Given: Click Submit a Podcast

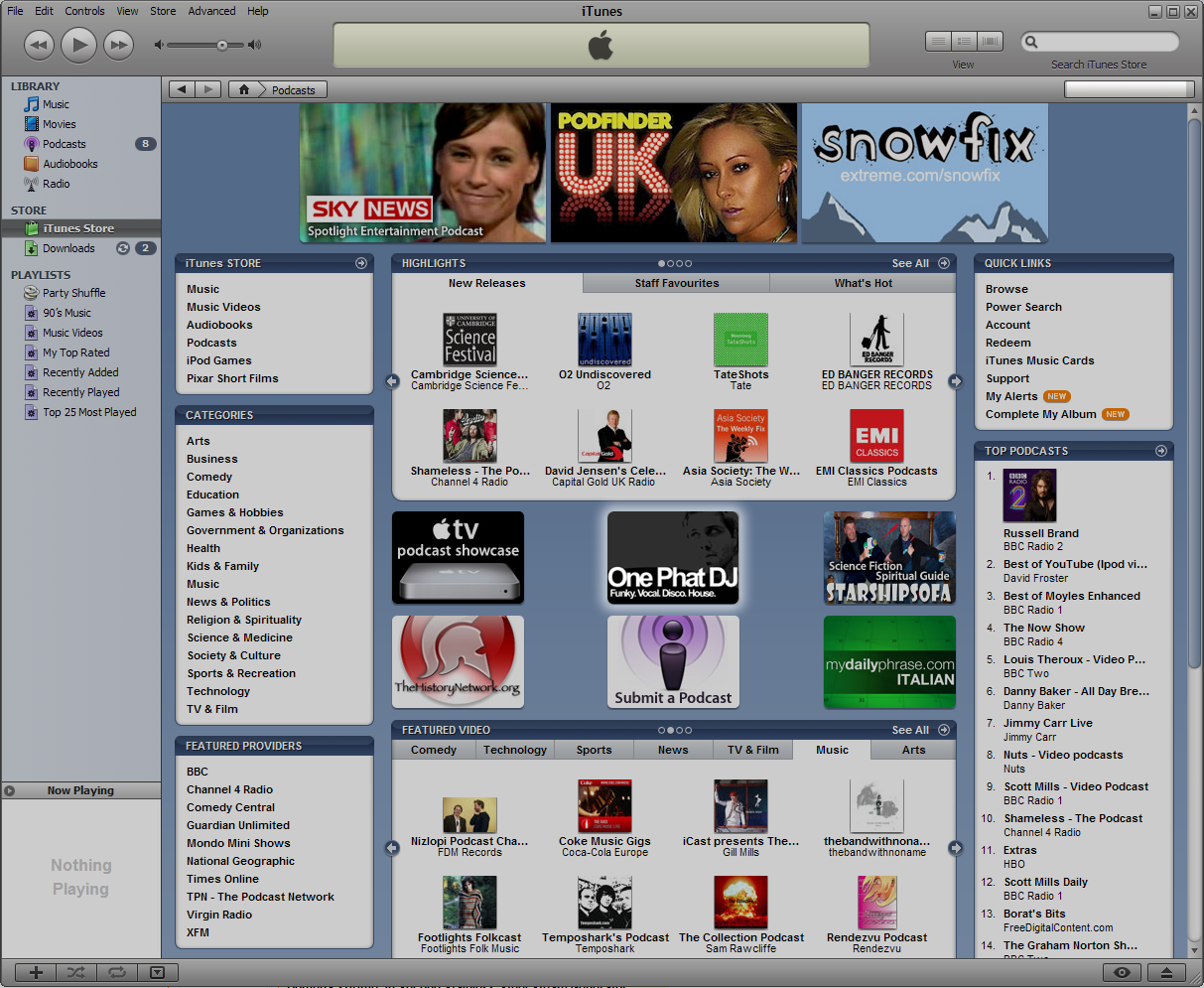Looking at the screenshot, I should (x=673, y=662).
